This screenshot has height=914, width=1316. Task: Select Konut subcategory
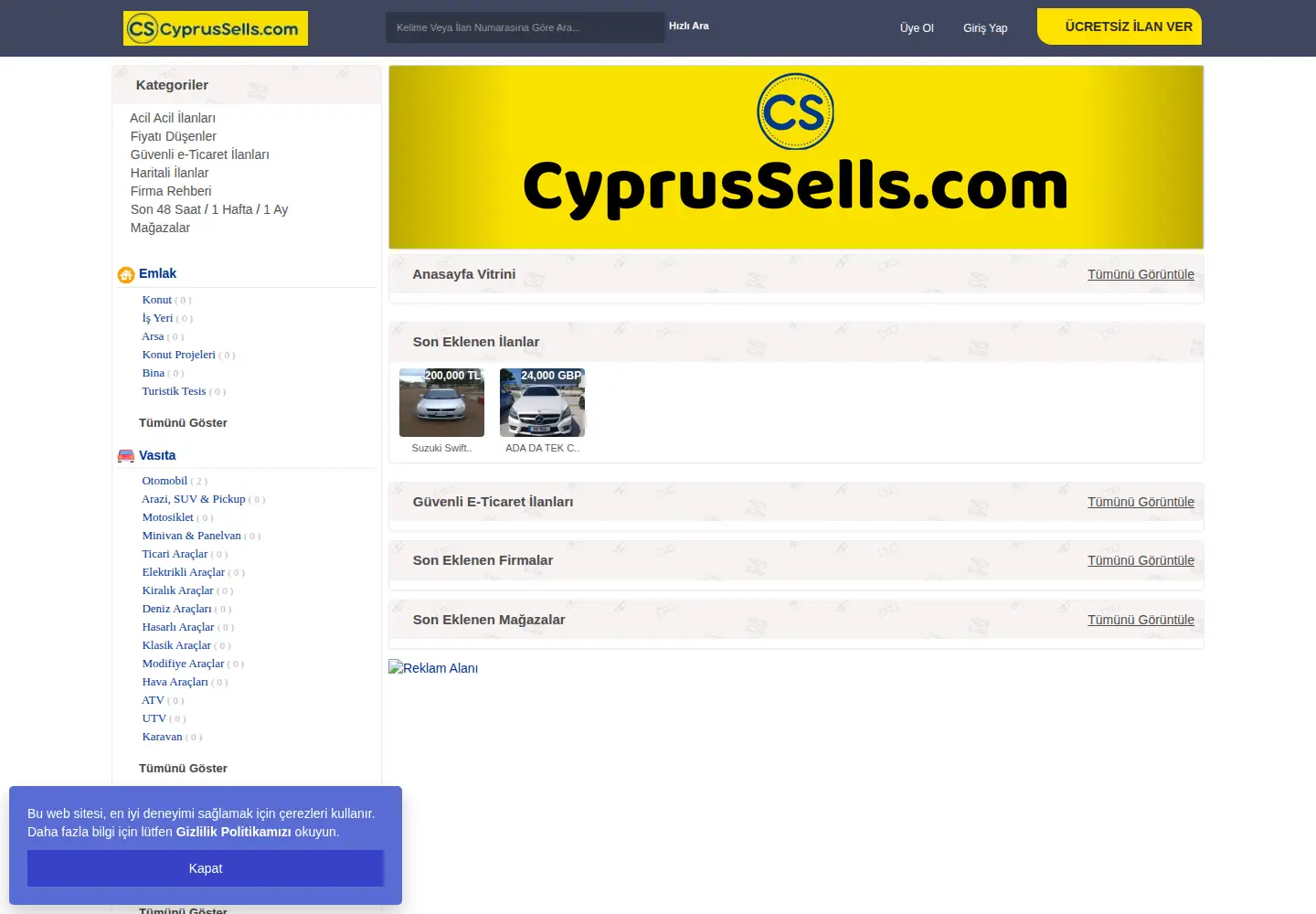pyautogui.click(x=157, y=300)
